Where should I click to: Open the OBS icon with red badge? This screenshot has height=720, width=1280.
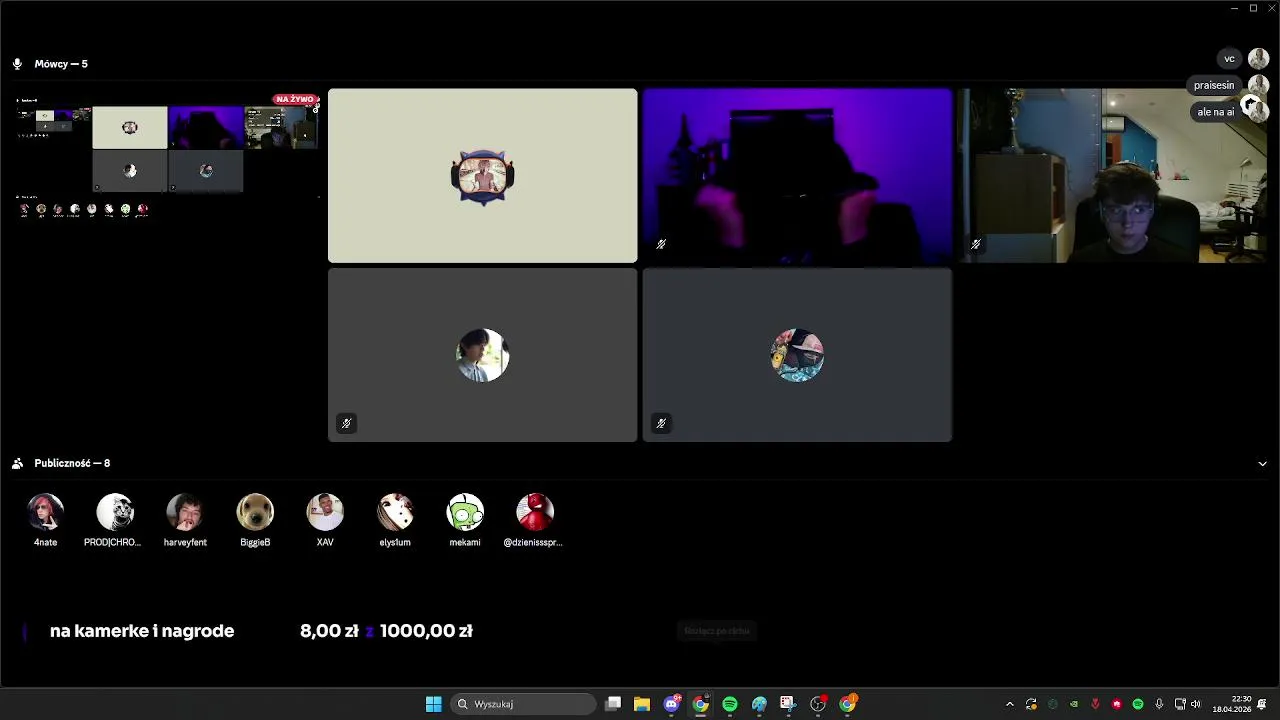click(x=818, y=704)
